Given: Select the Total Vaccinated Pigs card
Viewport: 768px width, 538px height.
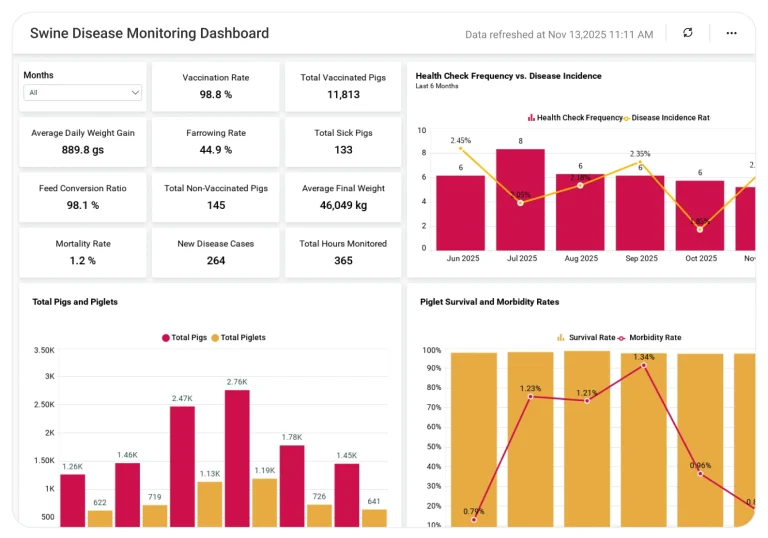Looking at the screenshot, I should pyautogui.click(x=343, y=86).
